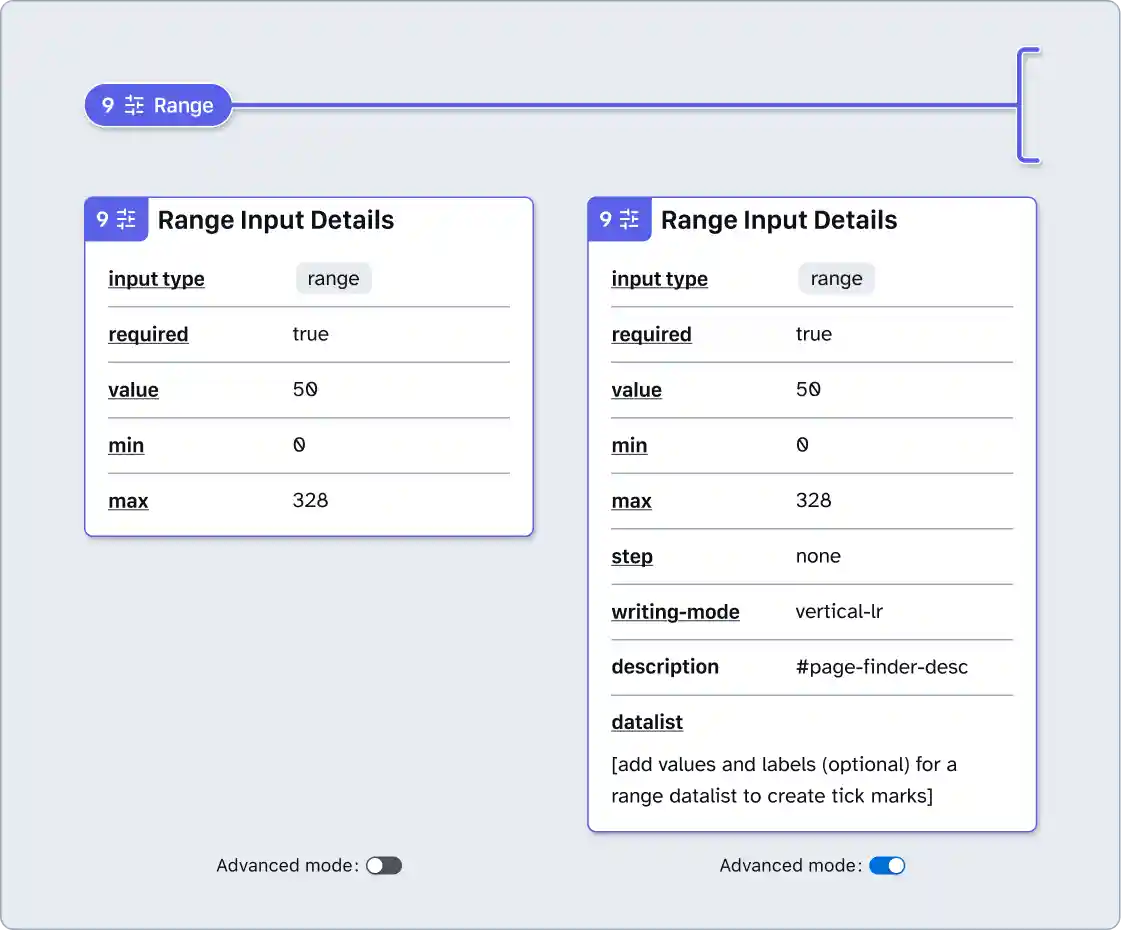1121x930 pixels.
Task: Expand the "datalist" section on the right card
Action: [x=646, y=722]
